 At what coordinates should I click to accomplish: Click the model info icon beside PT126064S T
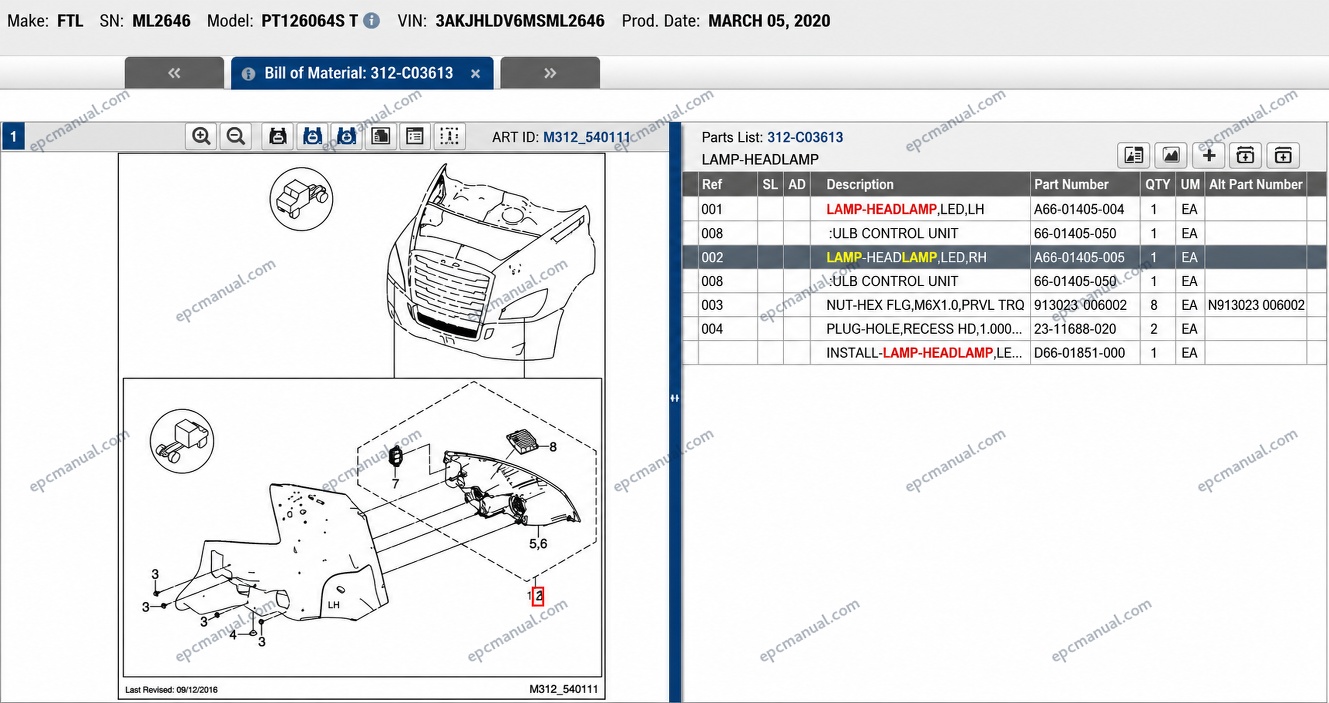tap(371, 21)
